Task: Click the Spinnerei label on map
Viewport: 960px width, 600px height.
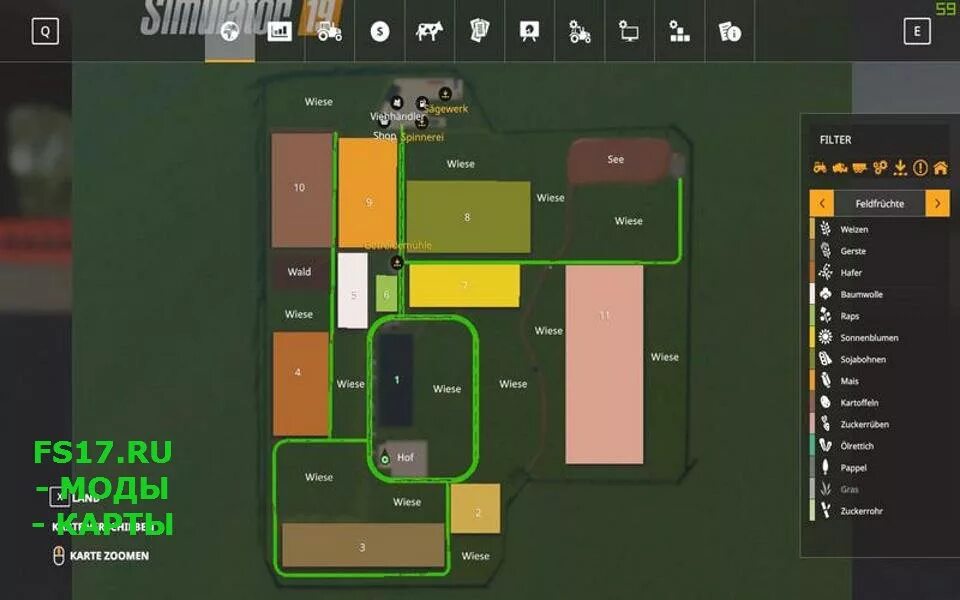Action: (x=422, y=137)
